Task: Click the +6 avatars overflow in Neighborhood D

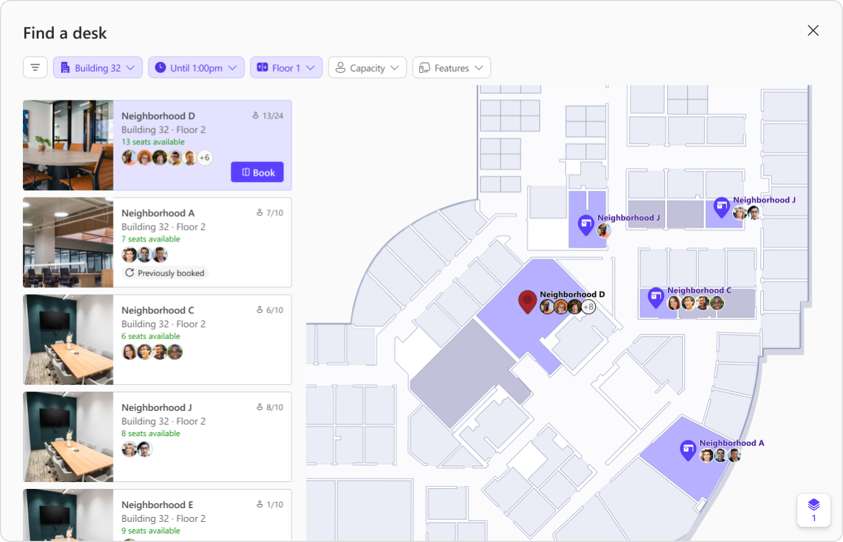Action: [x=204, y=158]
